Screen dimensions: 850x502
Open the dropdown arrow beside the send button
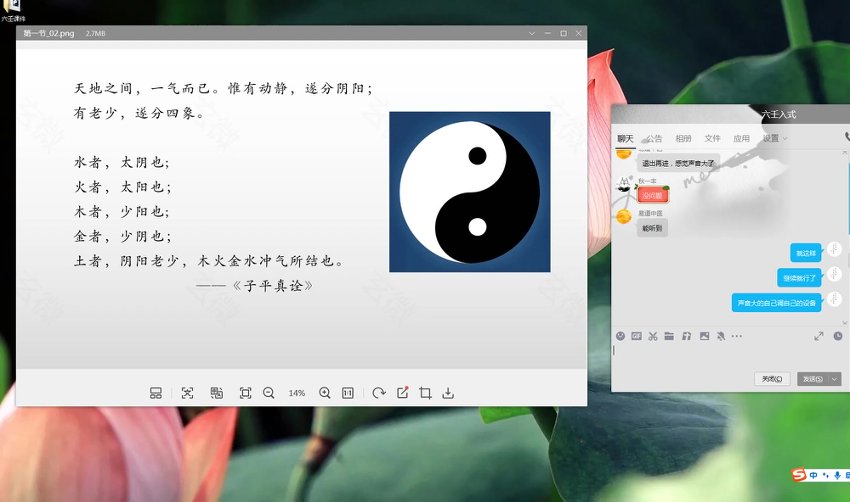pyautogui.click(x=835, y=379)
